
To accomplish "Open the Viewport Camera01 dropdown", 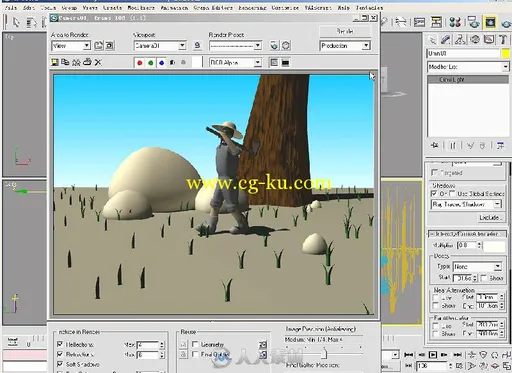I will point(160,46).
